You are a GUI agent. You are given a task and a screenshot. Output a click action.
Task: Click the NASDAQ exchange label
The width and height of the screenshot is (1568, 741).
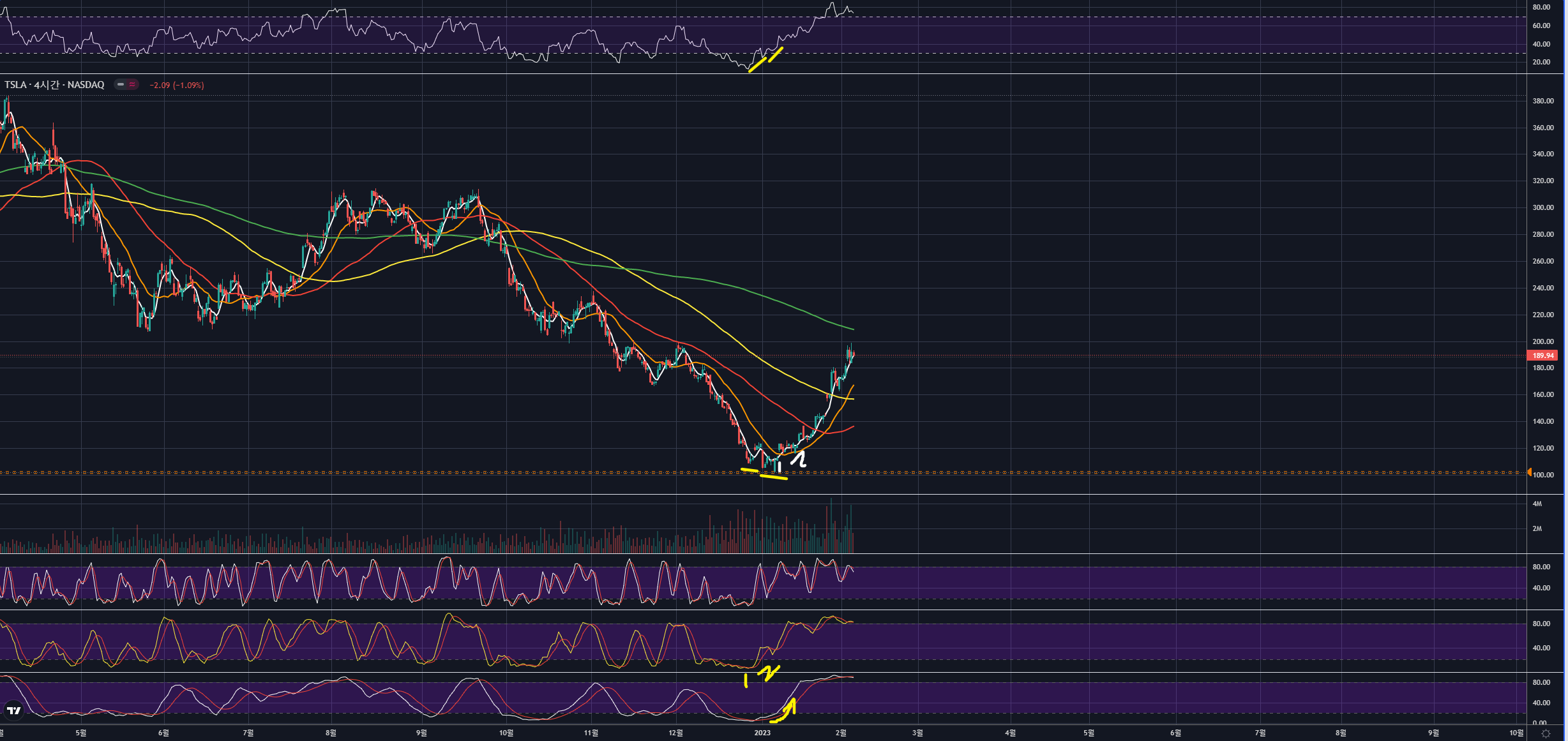click(86, 85)
